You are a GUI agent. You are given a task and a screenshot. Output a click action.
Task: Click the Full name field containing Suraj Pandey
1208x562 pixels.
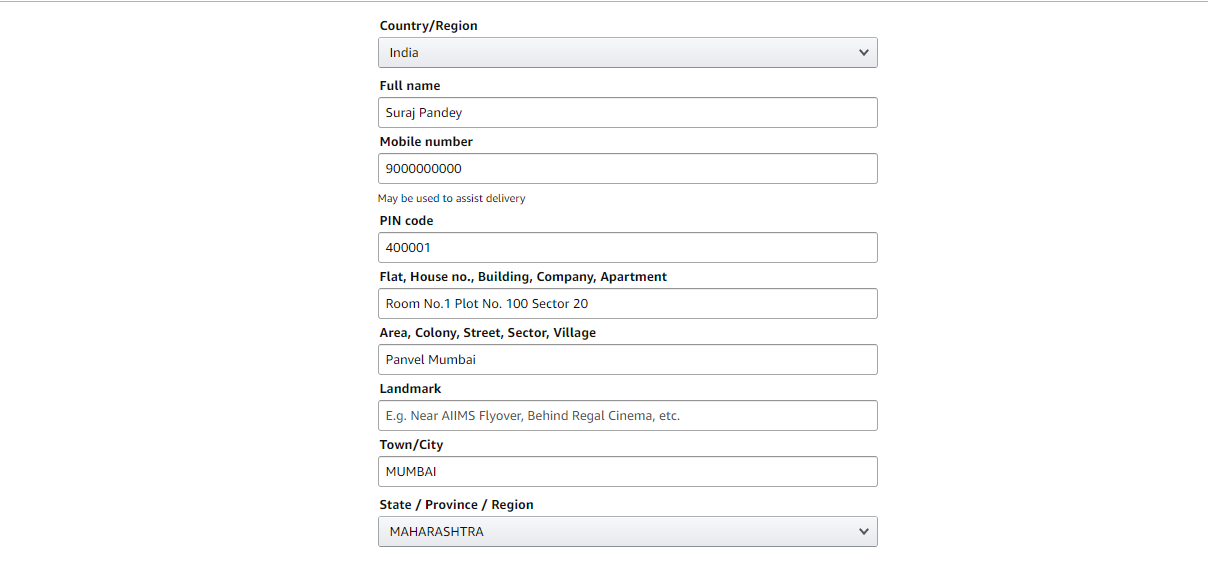point(627,113)
